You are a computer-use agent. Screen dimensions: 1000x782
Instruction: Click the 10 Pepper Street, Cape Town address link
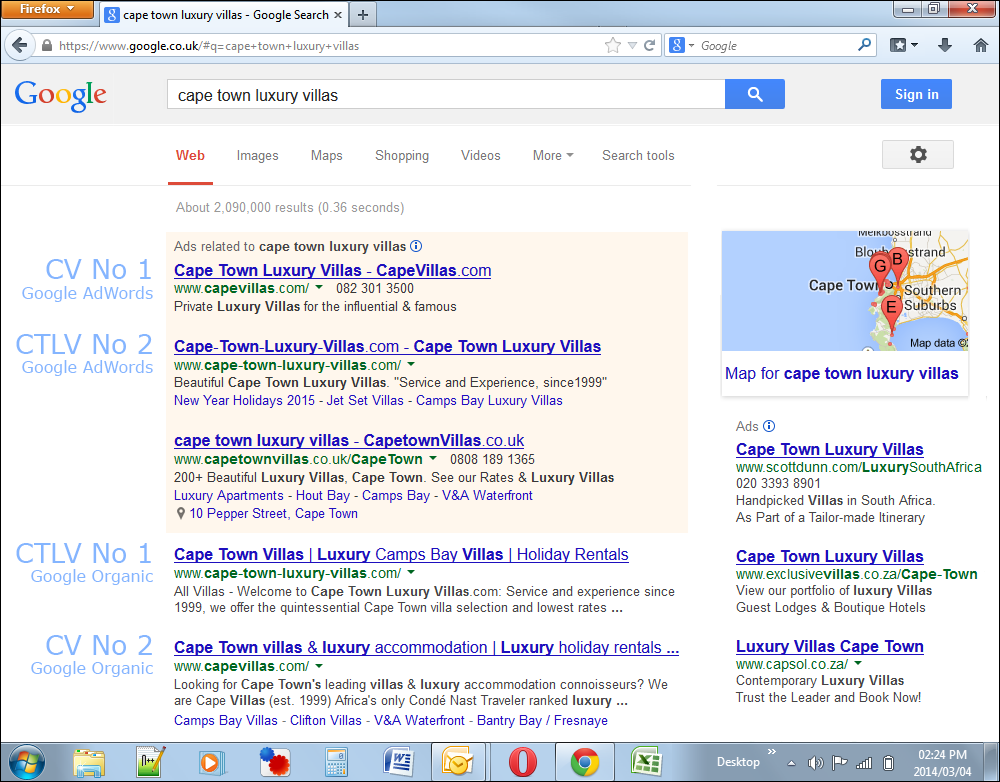273,514
